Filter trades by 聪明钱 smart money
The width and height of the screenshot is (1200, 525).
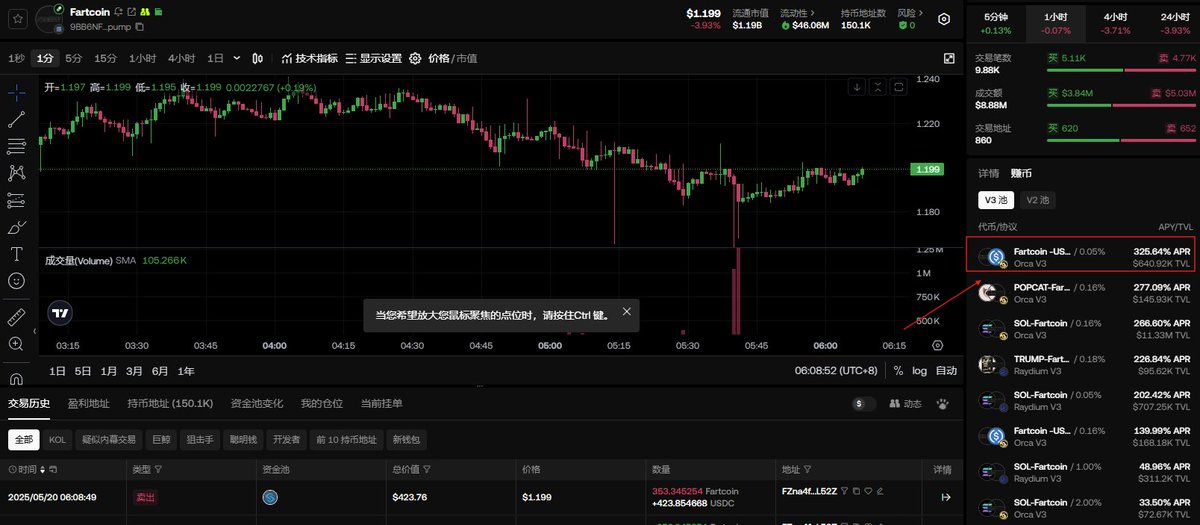[243, 439]
